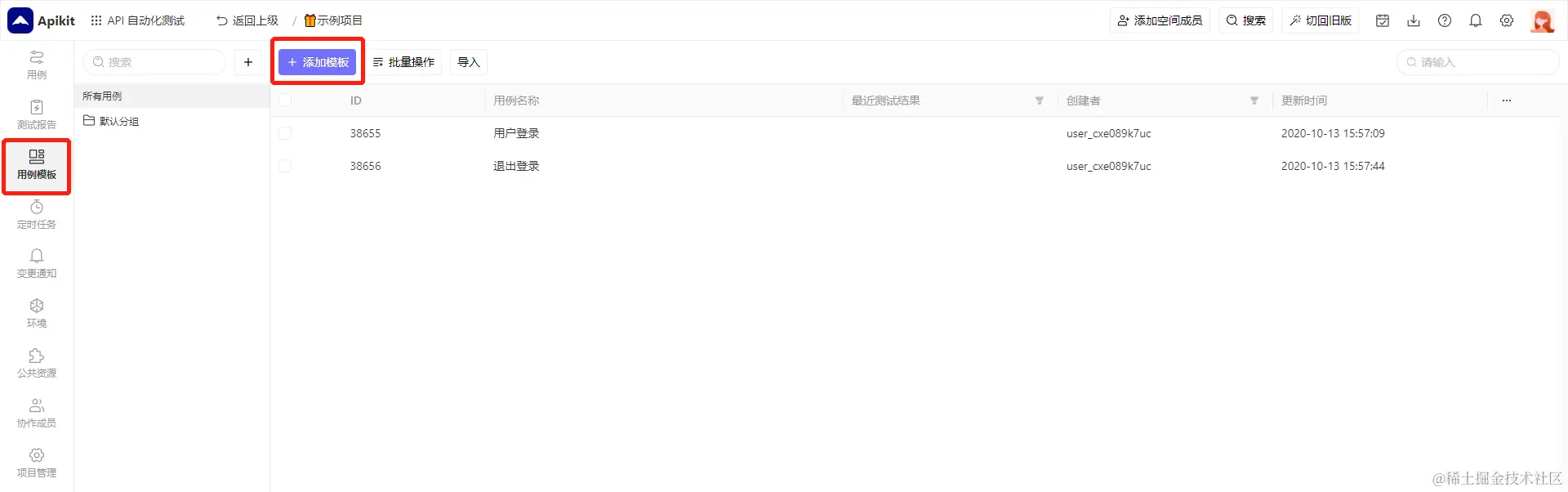Open the 退出登录 template

(x=516, y=166)
